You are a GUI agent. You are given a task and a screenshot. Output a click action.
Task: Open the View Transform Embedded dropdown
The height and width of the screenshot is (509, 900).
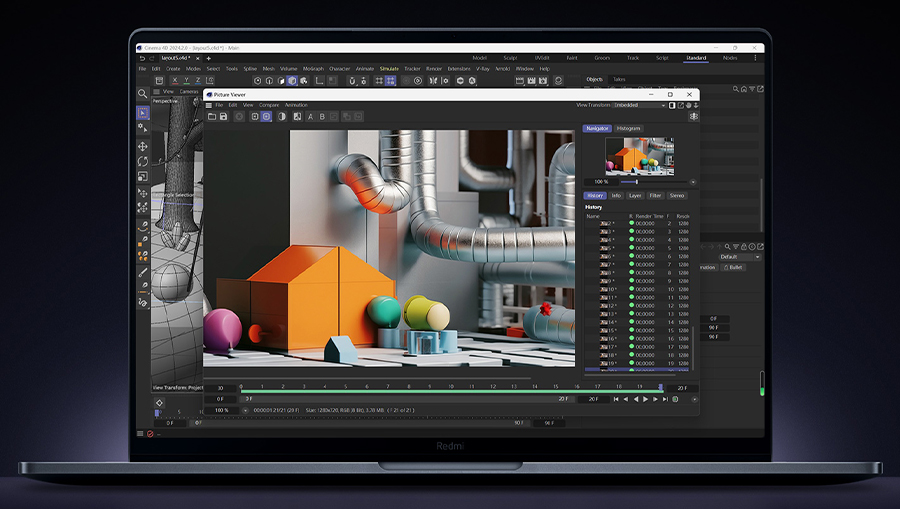click(x=639, y=106)
